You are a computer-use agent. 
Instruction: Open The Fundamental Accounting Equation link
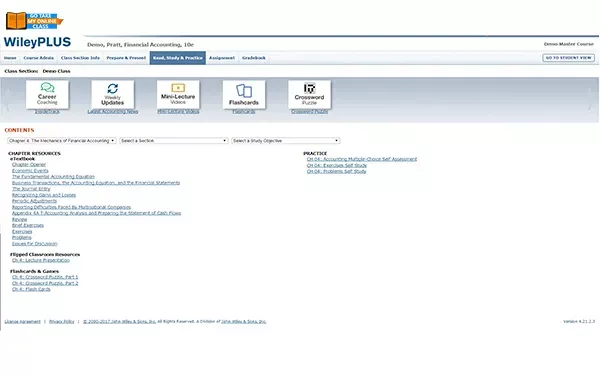53,177
